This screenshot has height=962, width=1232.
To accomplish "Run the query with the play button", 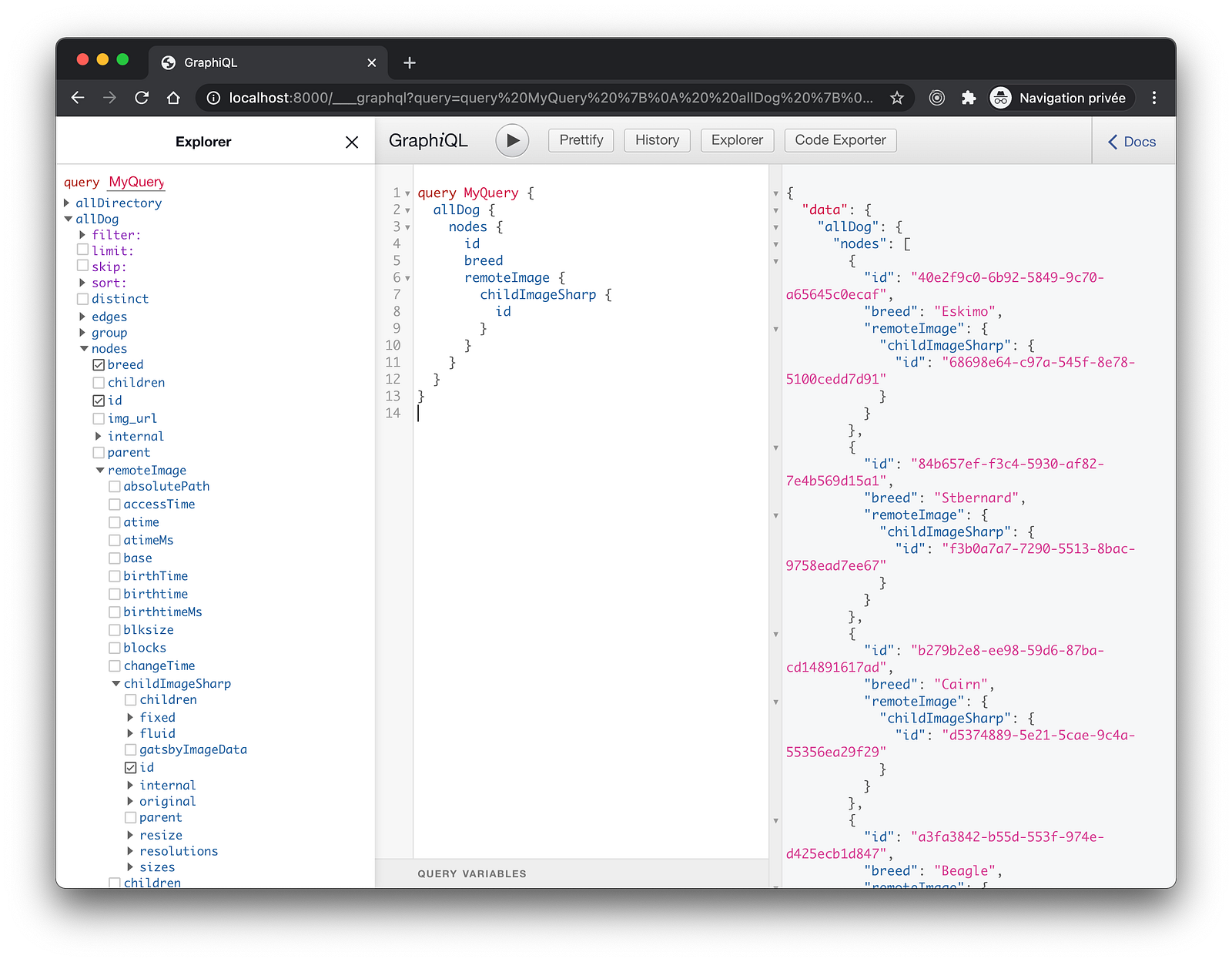I will 512,141.
